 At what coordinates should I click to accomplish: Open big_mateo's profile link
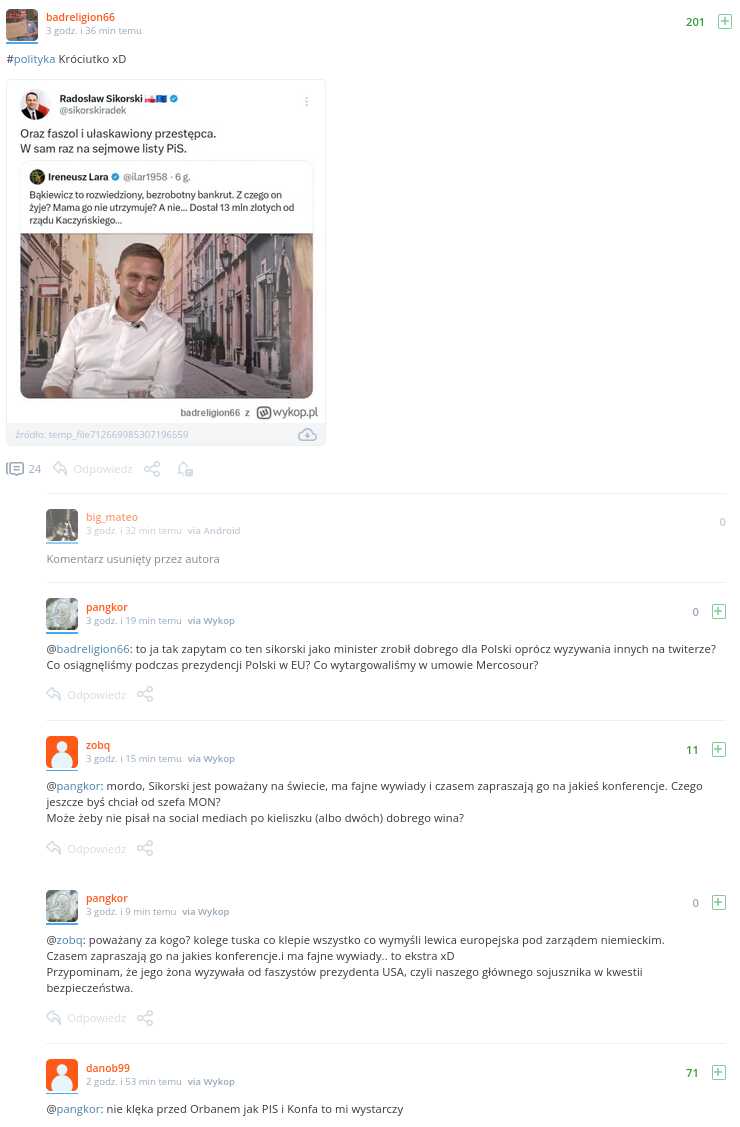tap(111, 517)
